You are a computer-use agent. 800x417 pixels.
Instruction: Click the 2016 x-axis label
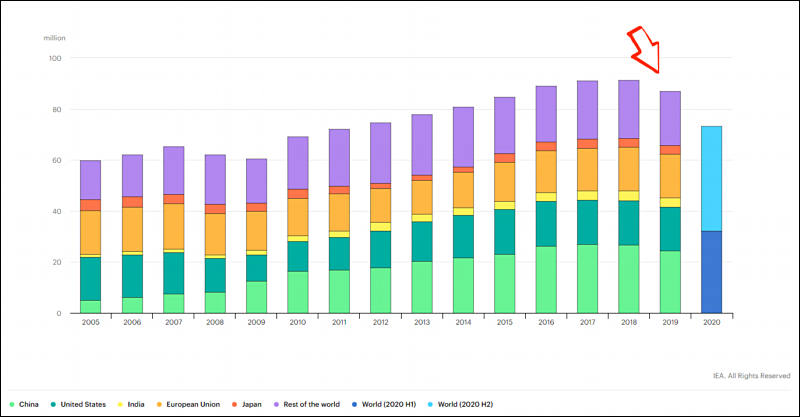[x=546, y=323]
